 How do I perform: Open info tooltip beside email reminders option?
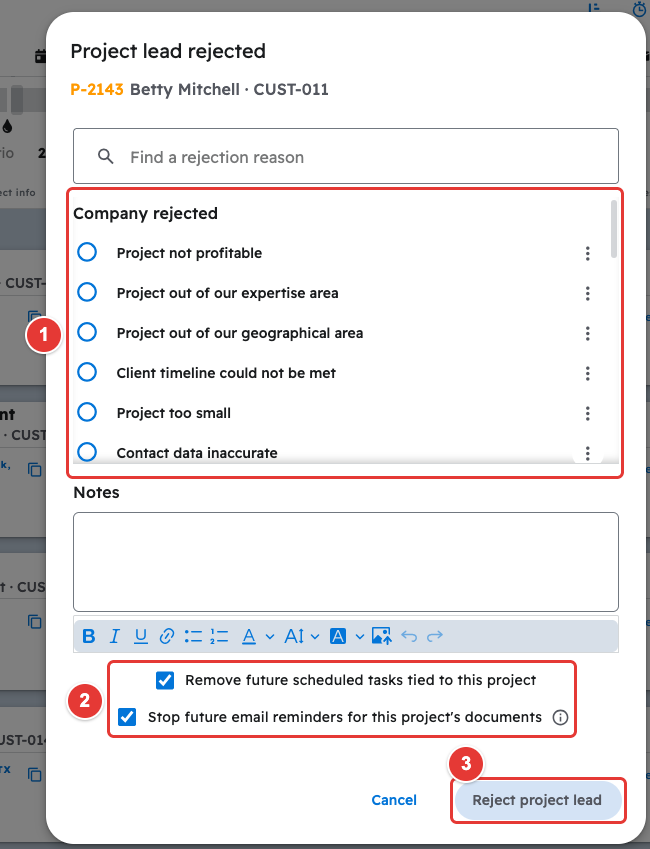[x=560, y=717]
